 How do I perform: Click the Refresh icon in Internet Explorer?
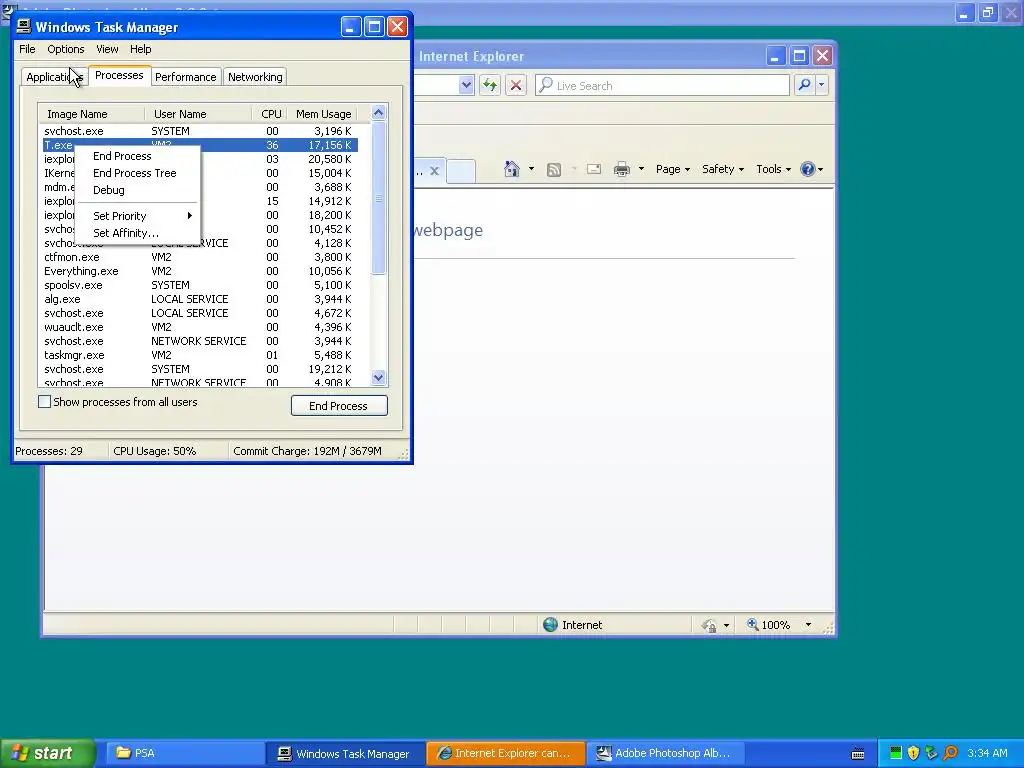point(490,85)
